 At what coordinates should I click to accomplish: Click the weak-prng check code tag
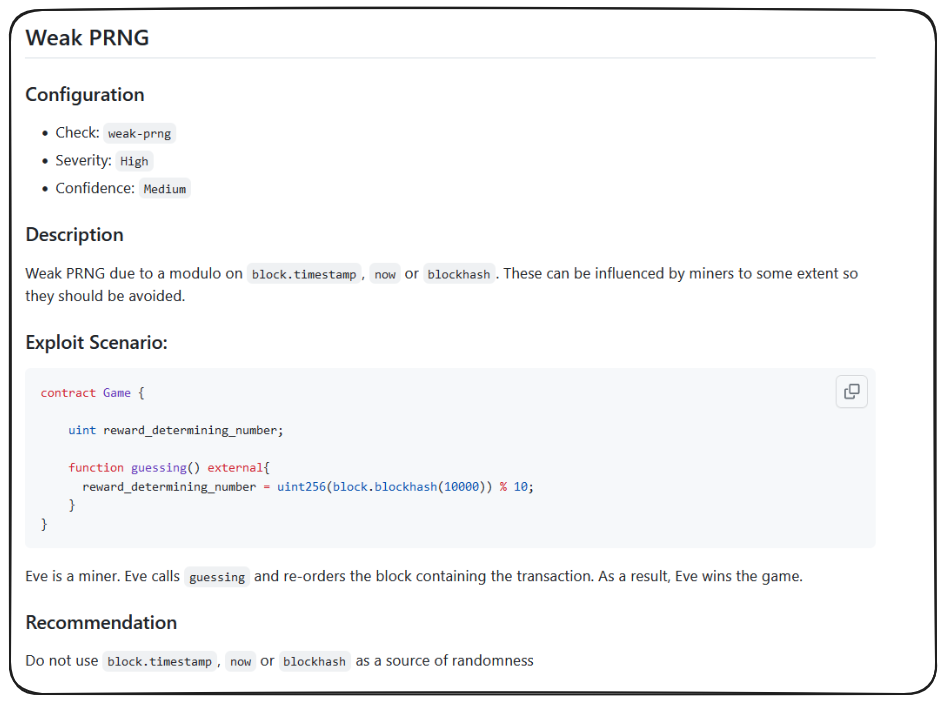[x=139, y=133]
